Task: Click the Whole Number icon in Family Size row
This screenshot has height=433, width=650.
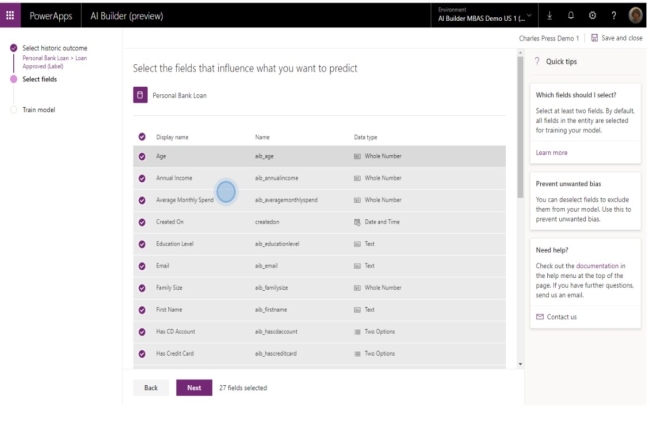Action: 357,288
